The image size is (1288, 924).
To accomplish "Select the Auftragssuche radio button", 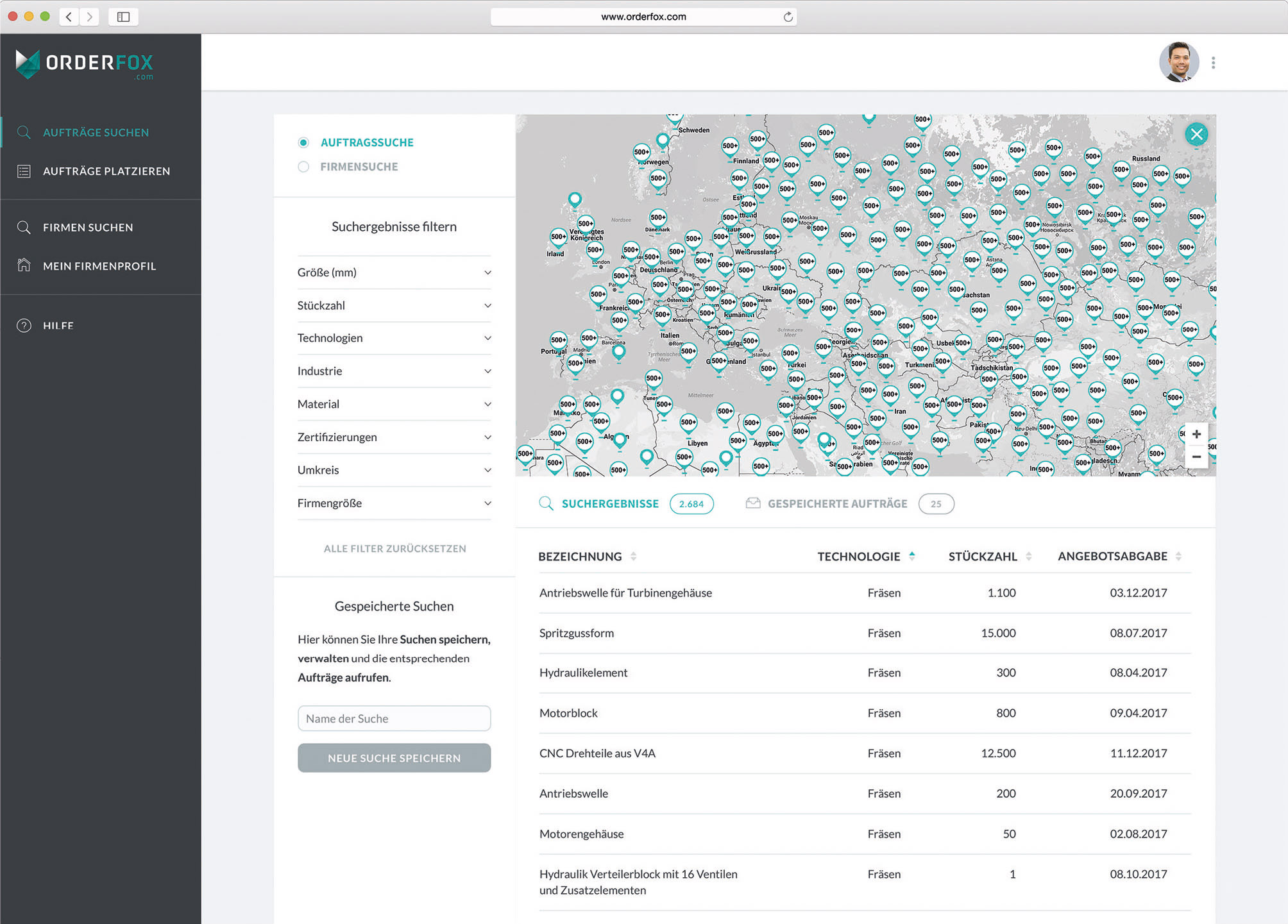I will pyautogui.click(x=303, y=142).
